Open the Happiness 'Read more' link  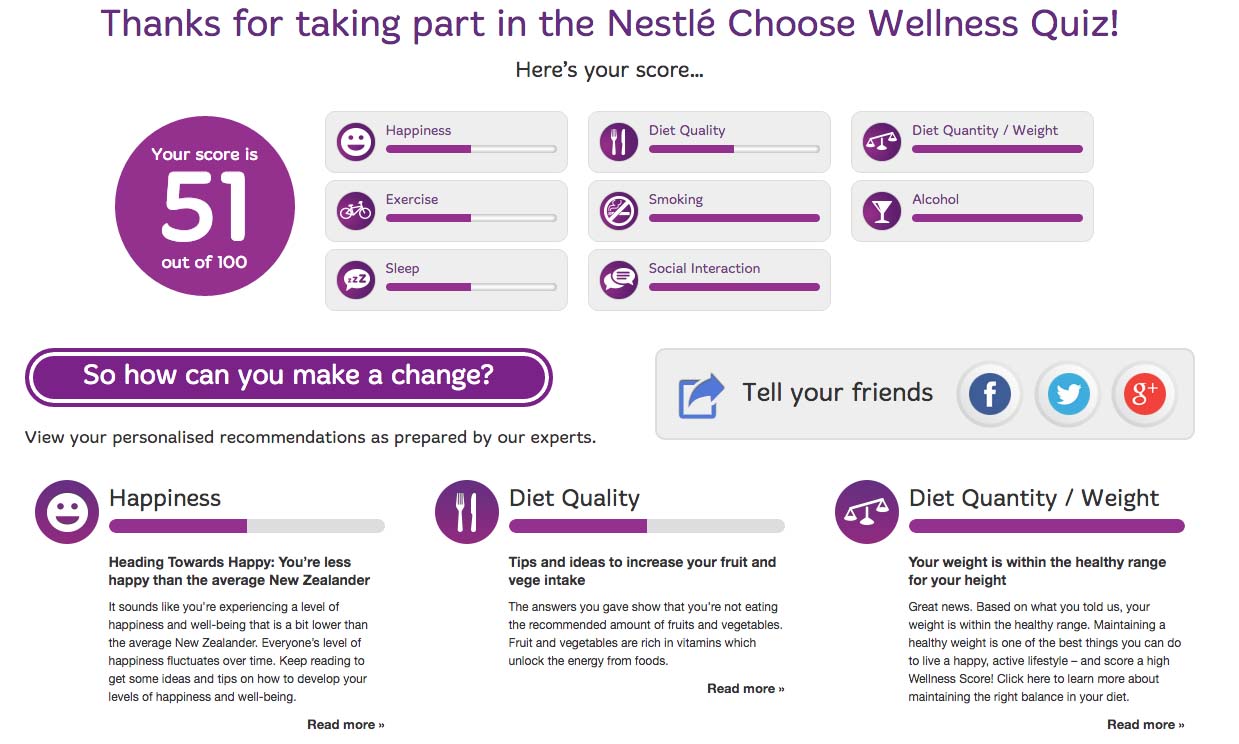pyautogui.click(x=345, y=724)
